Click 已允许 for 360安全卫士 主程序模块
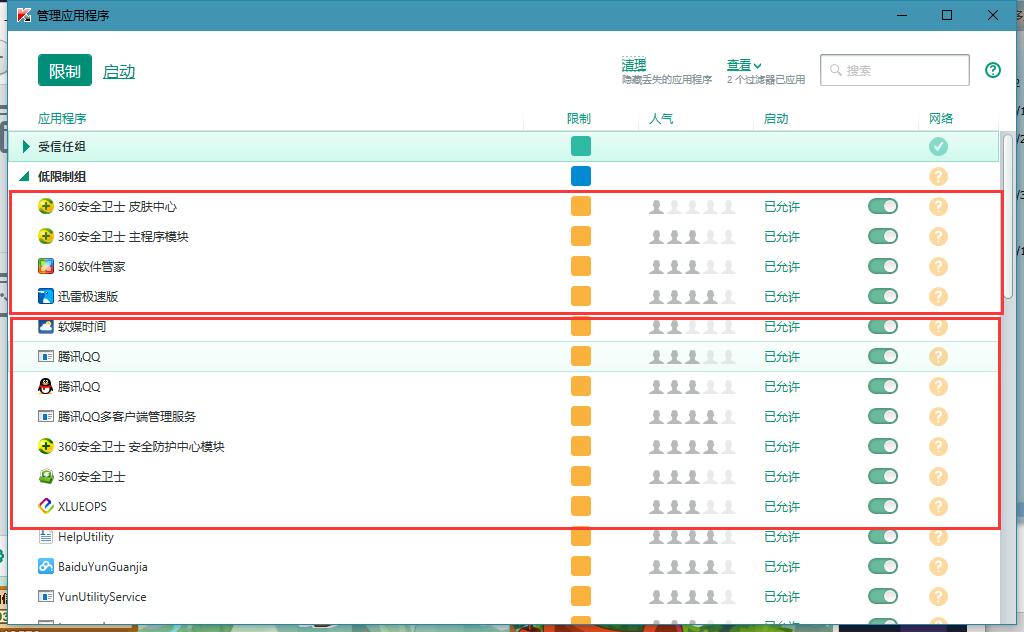 782,236
